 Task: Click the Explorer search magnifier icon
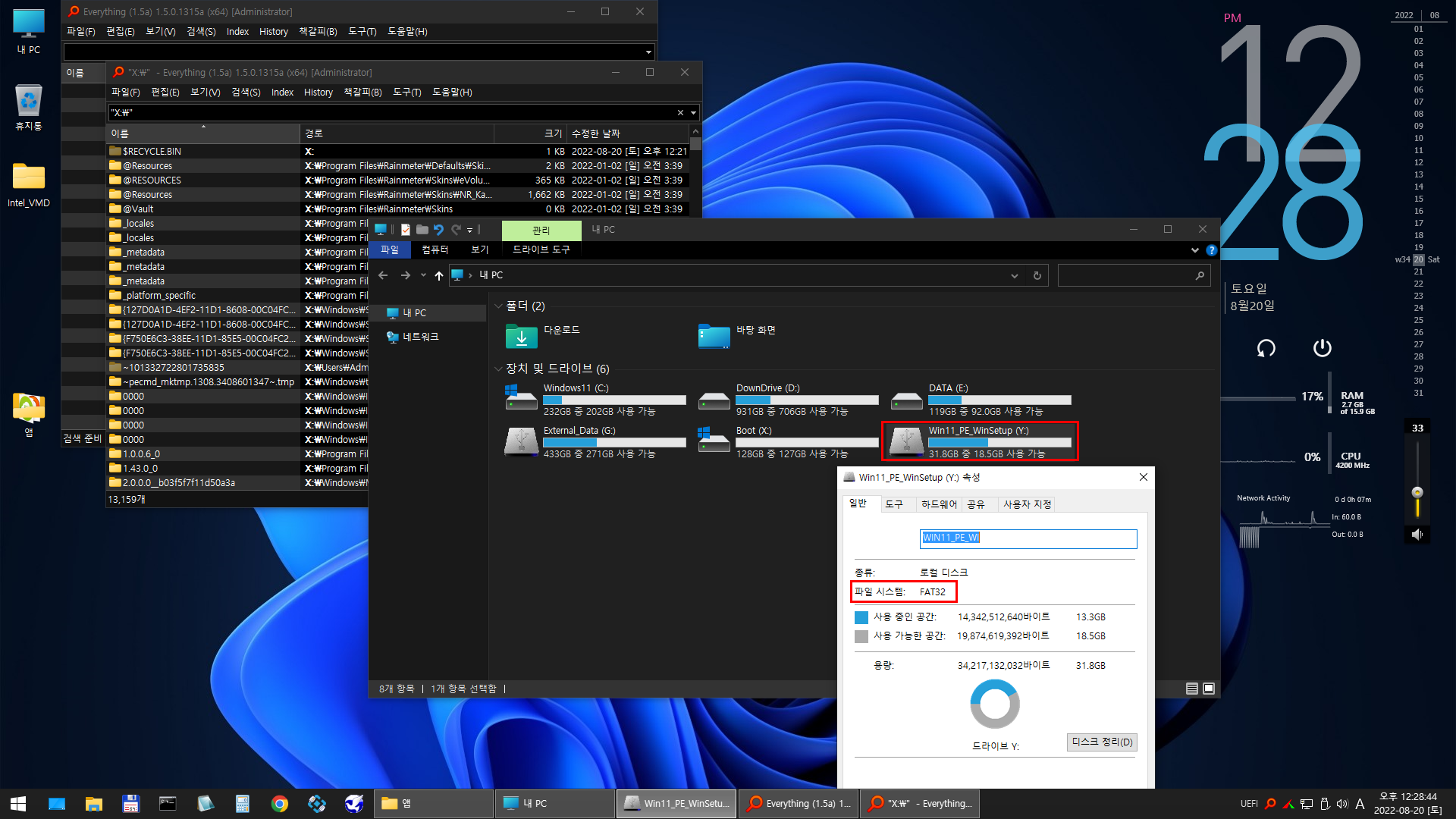coord(1200,275)
